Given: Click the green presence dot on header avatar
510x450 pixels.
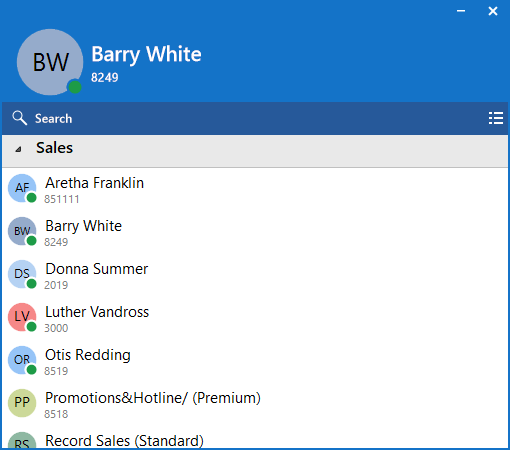Looking at the screenshot, I should (75, 87).
